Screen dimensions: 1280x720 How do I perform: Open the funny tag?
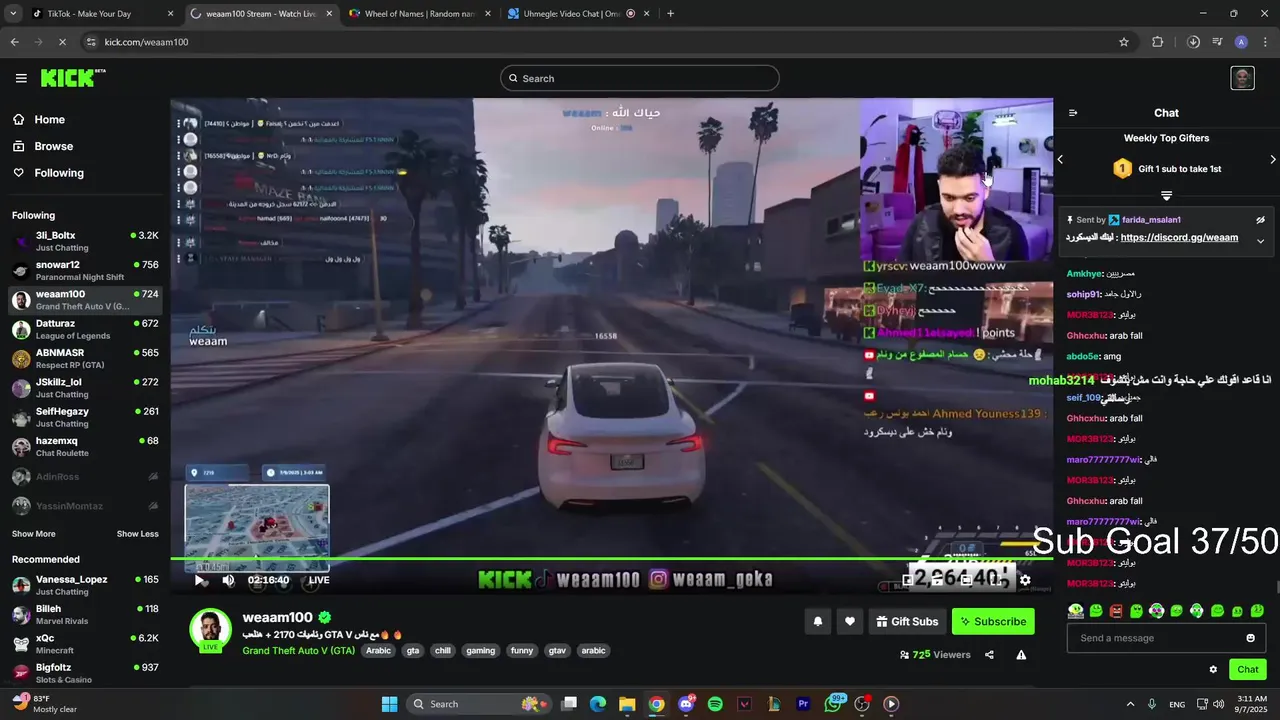click(522, 651)
